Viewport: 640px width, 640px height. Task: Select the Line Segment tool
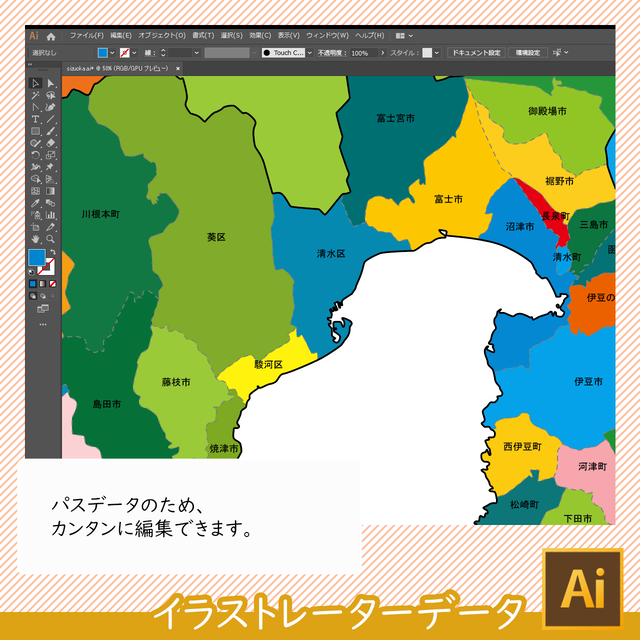[x=51, y=119]
